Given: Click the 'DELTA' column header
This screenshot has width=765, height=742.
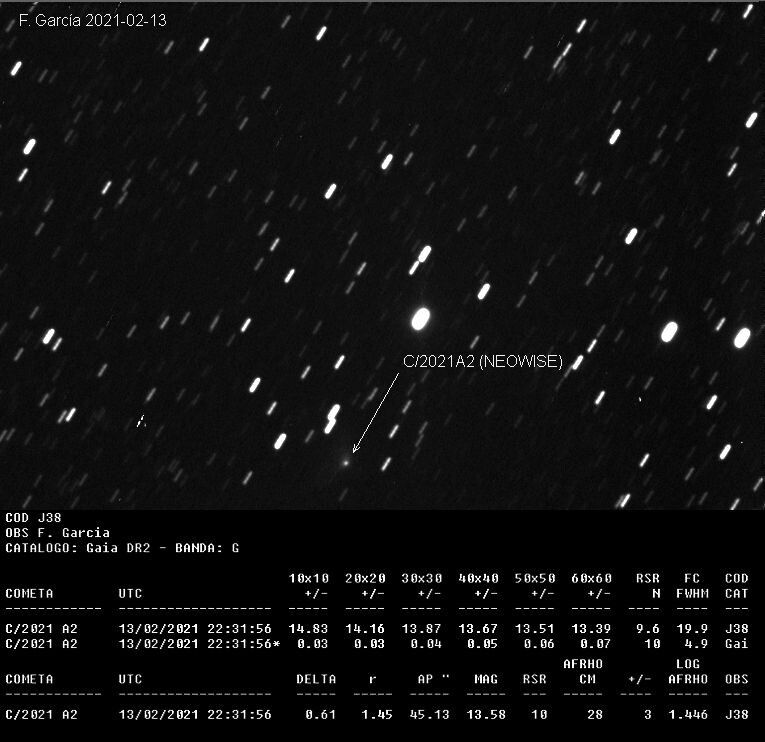Looking at the screenshot, I should [317, 679].
